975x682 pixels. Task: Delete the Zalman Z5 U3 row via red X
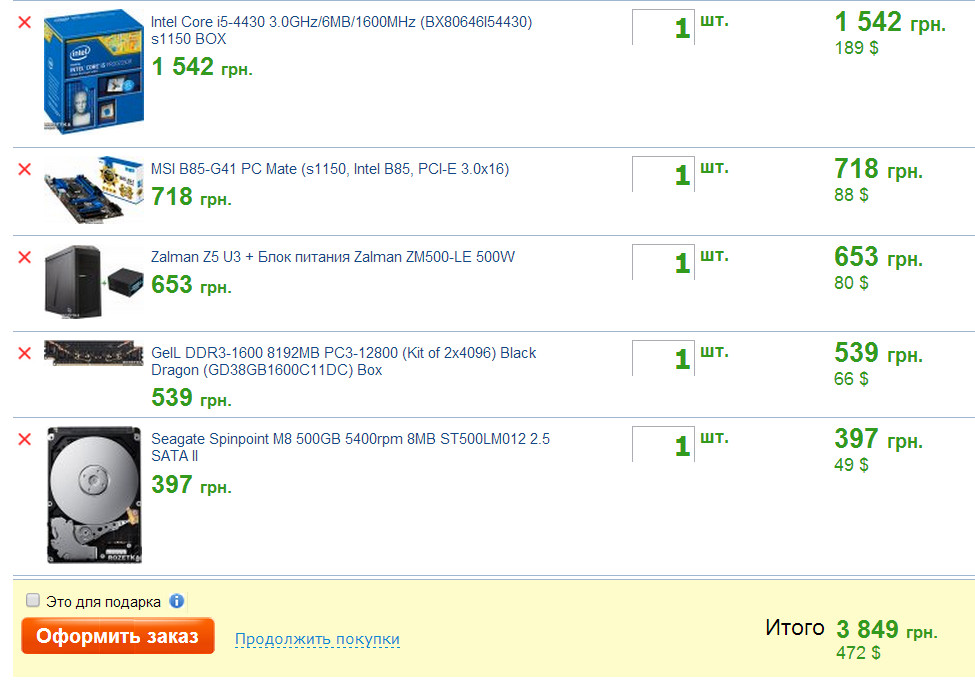25,257
